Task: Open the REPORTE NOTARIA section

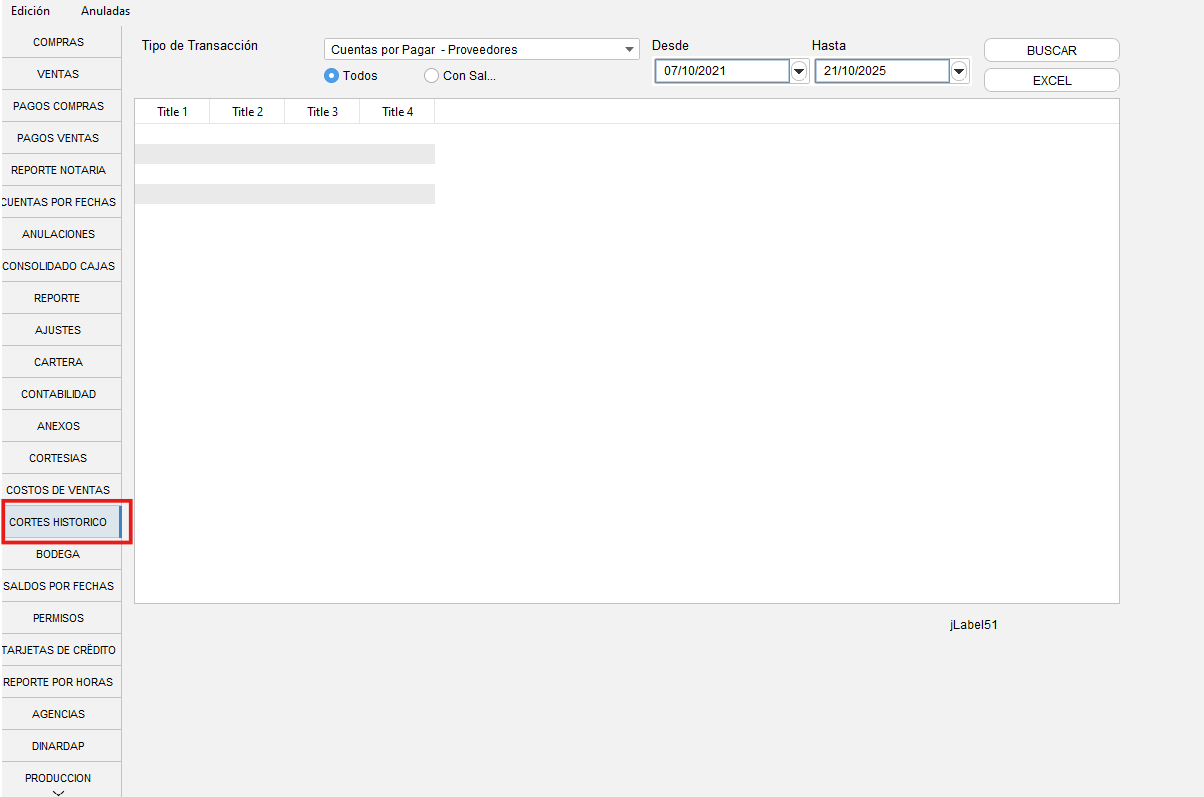Action: pos(58,170)
